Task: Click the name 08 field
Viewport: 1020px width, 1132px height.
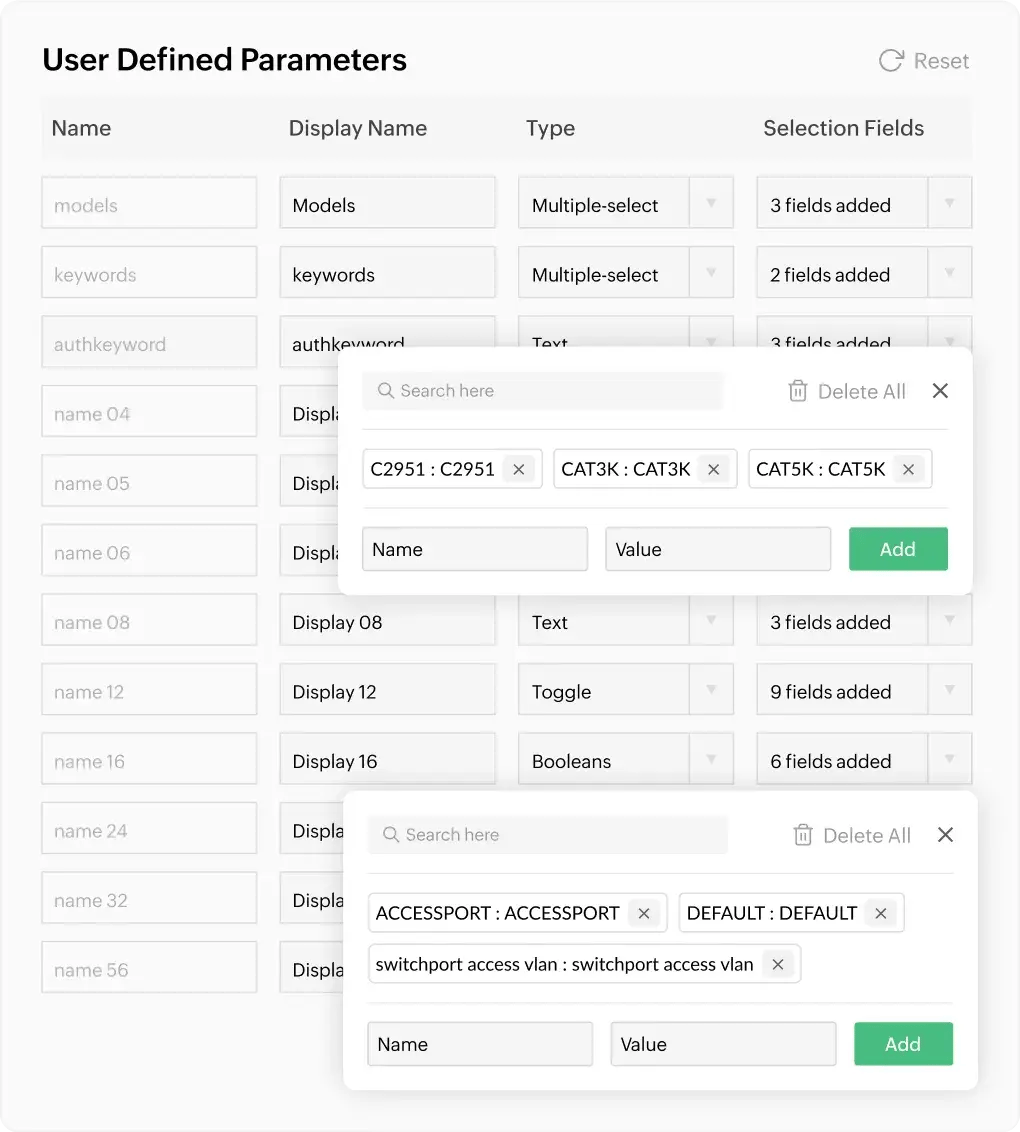Action: 149,620
